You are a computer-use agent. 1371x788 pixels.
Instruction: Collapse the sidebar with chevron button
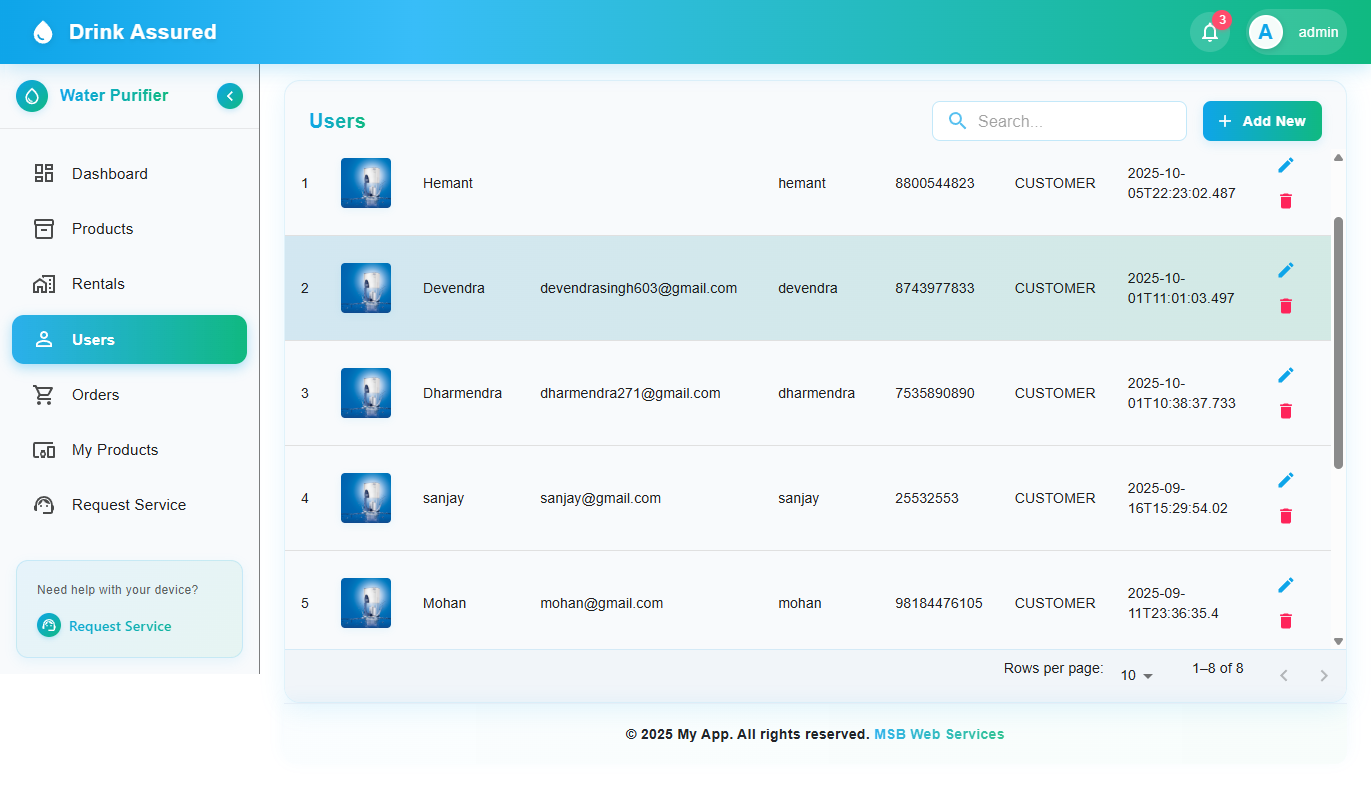(x=230, y=96)
